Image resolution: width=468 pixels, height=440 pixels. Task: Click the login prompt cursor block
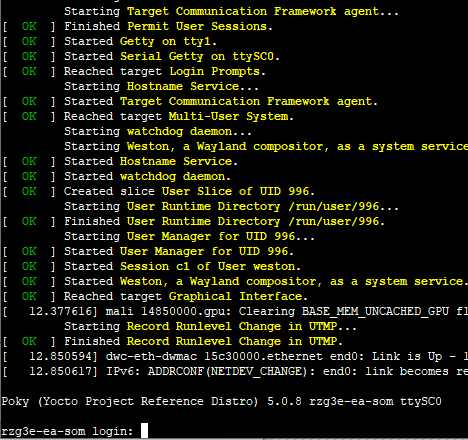pos(144,431)
